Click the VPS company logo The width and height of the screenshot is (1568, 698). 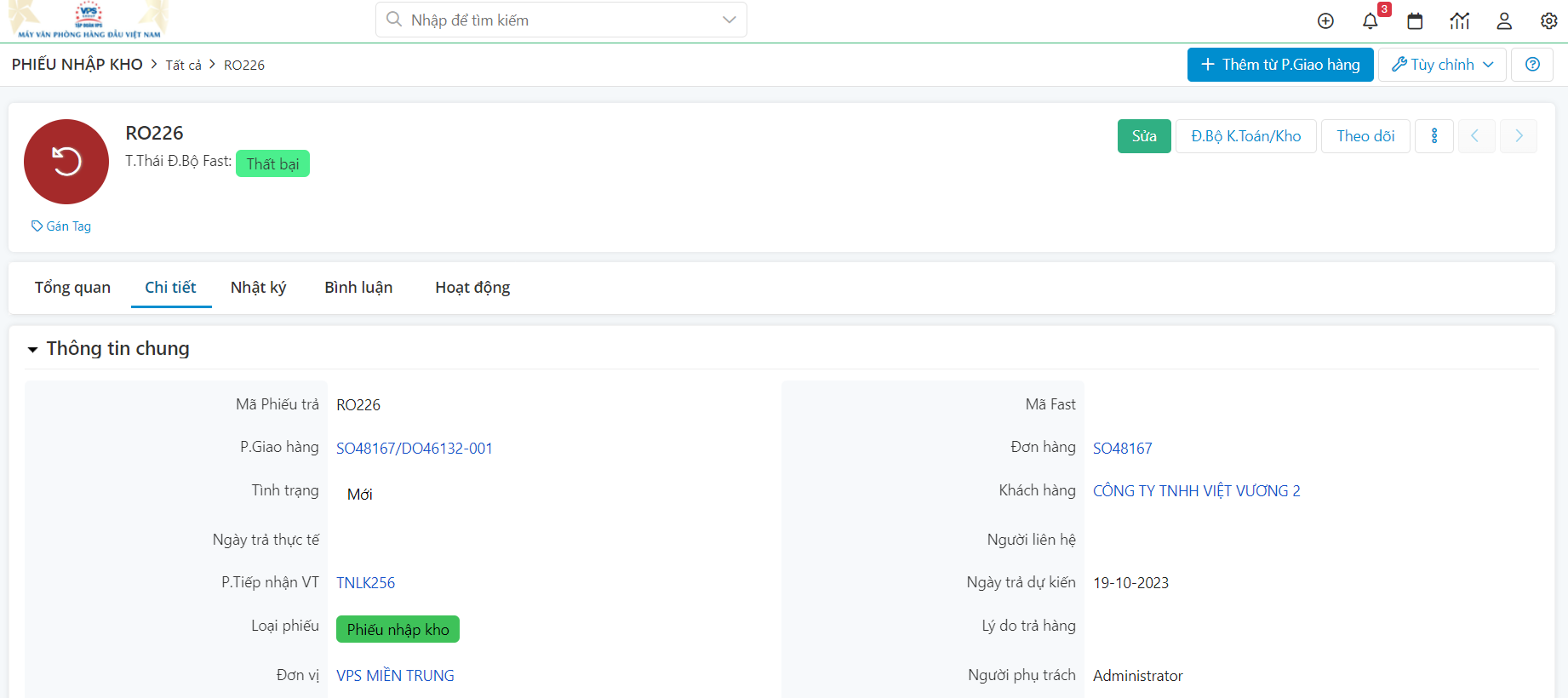[x=89, y=20]
